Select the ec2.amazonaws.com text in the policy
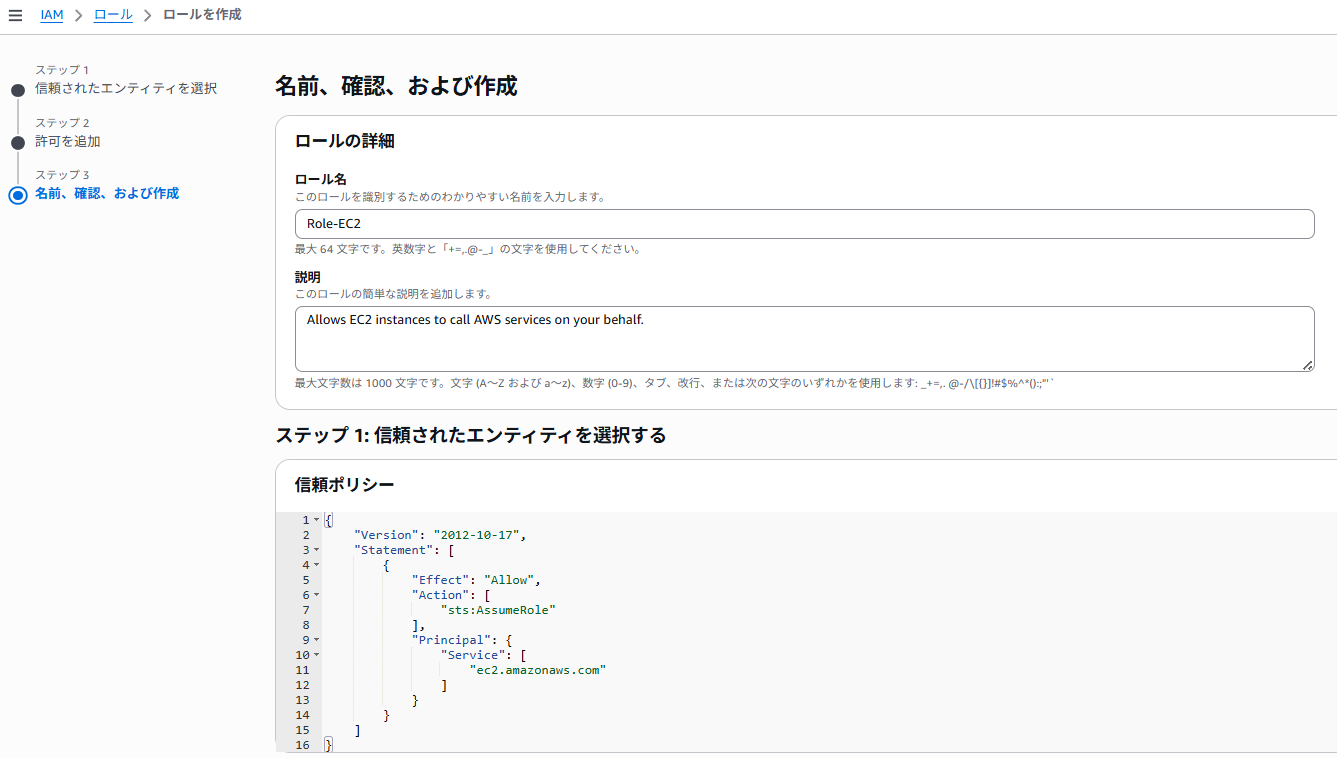 tap(538, 669)
